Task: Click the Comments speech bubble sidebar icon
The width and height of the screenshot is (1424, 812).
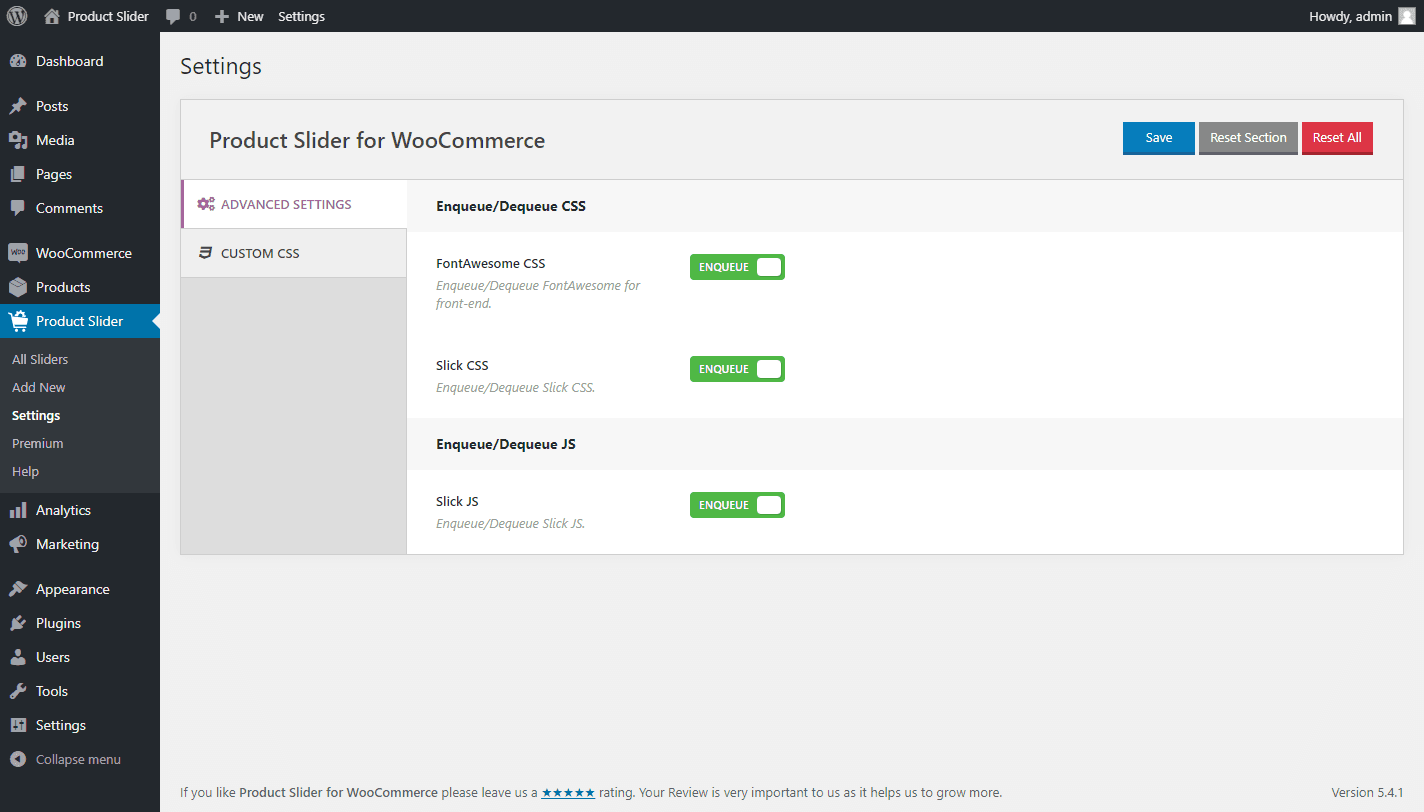Action: click(18, 208)
